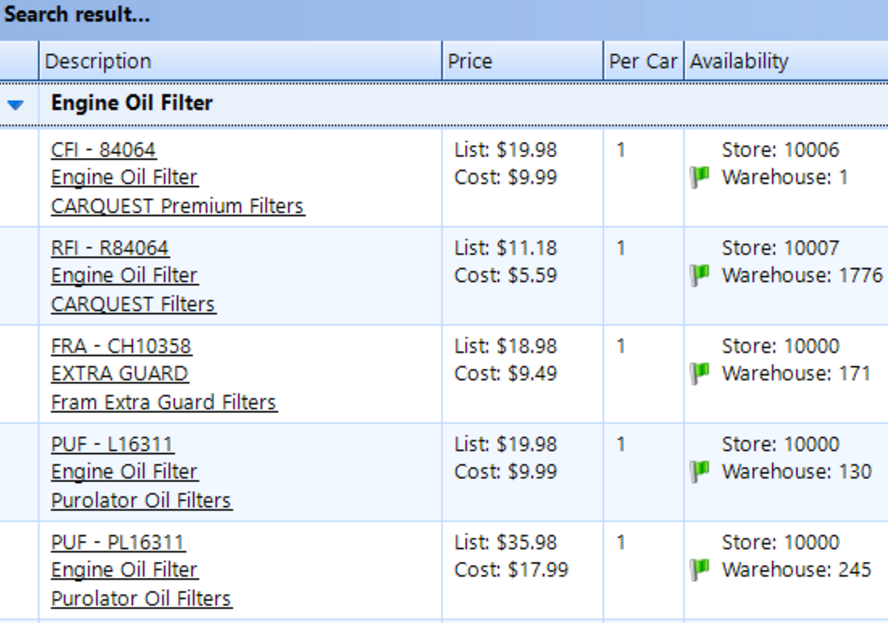Click the EXTRA GUARD description link

[119, 374]
